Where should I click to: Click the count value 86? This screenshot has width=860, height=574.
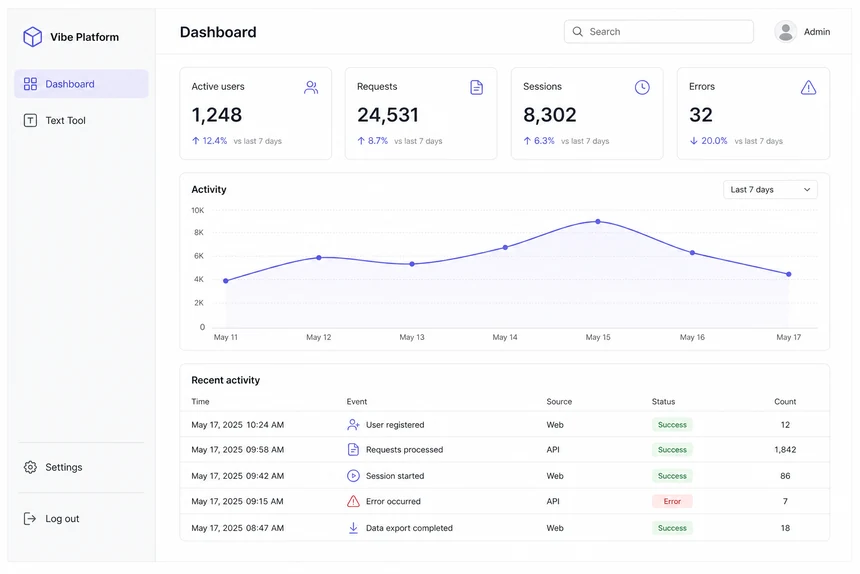785,476
